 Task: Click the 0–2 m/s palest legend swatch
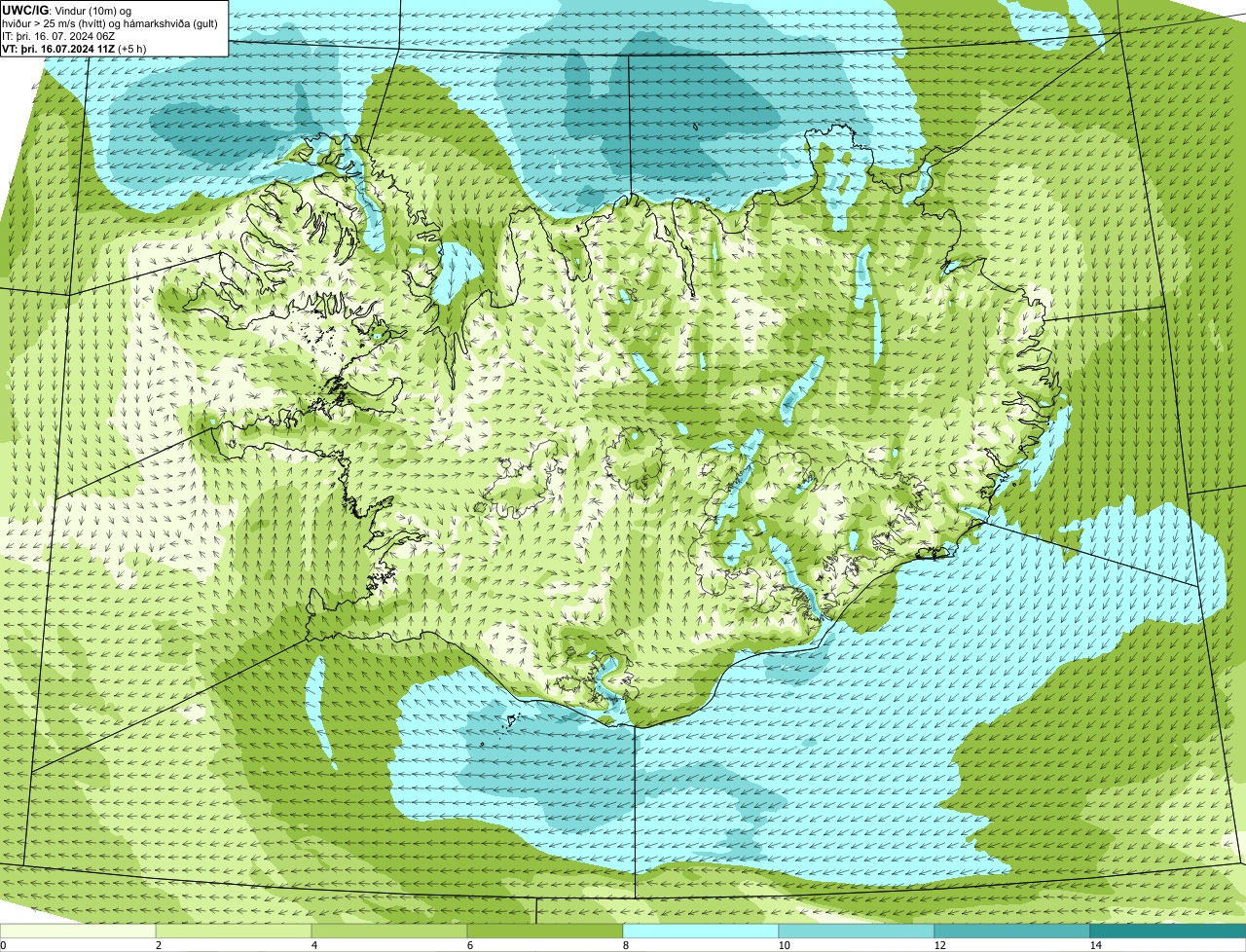tap(78, 931)
